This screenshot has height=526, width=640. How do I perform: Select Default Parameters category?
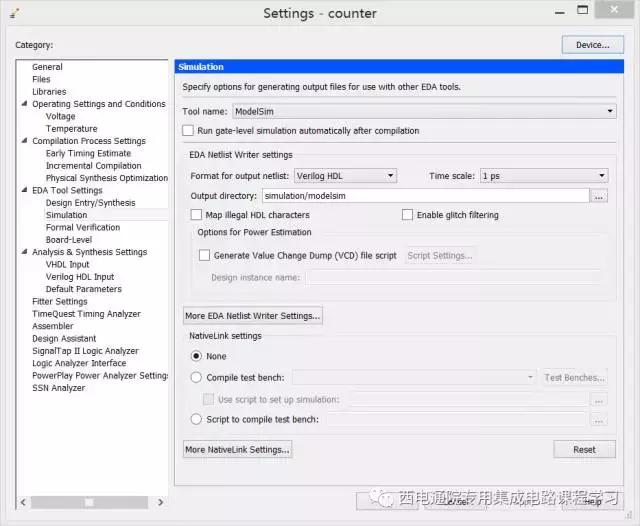(x=84, y=289)
